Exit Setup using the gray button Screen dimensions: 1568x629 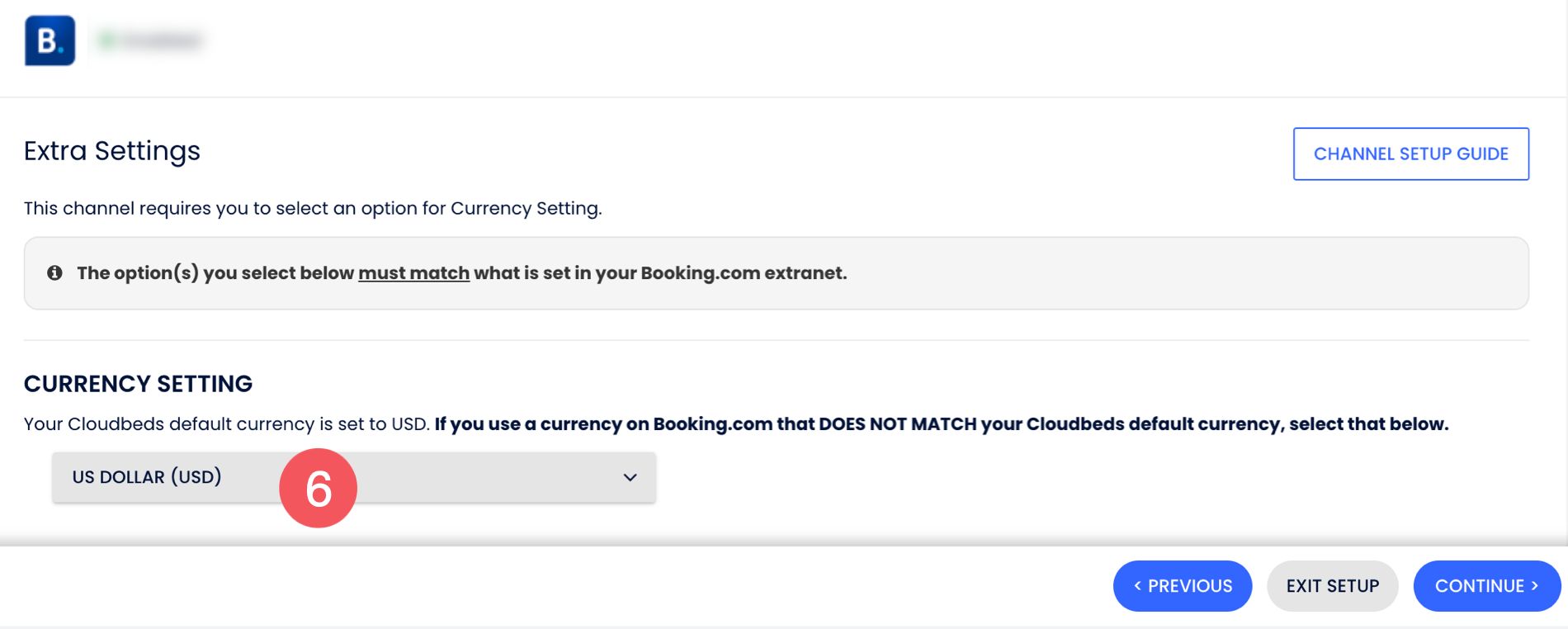1332,586
